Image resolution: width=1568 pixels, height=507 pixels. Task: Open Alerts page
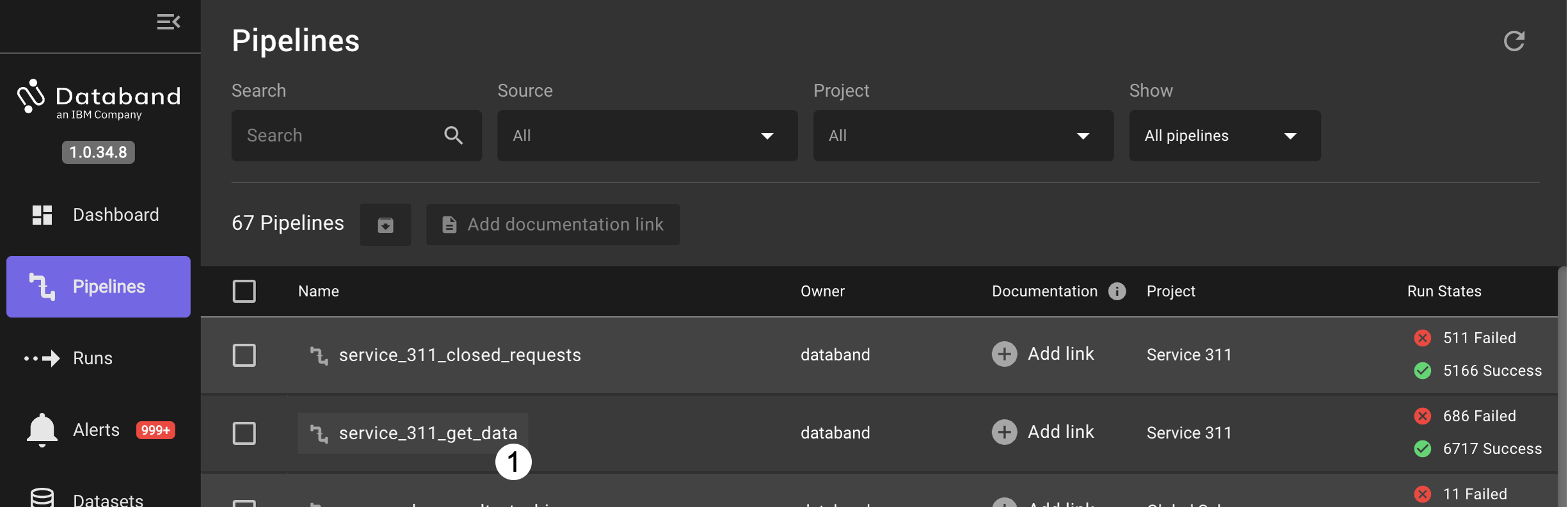click(99, 430)
